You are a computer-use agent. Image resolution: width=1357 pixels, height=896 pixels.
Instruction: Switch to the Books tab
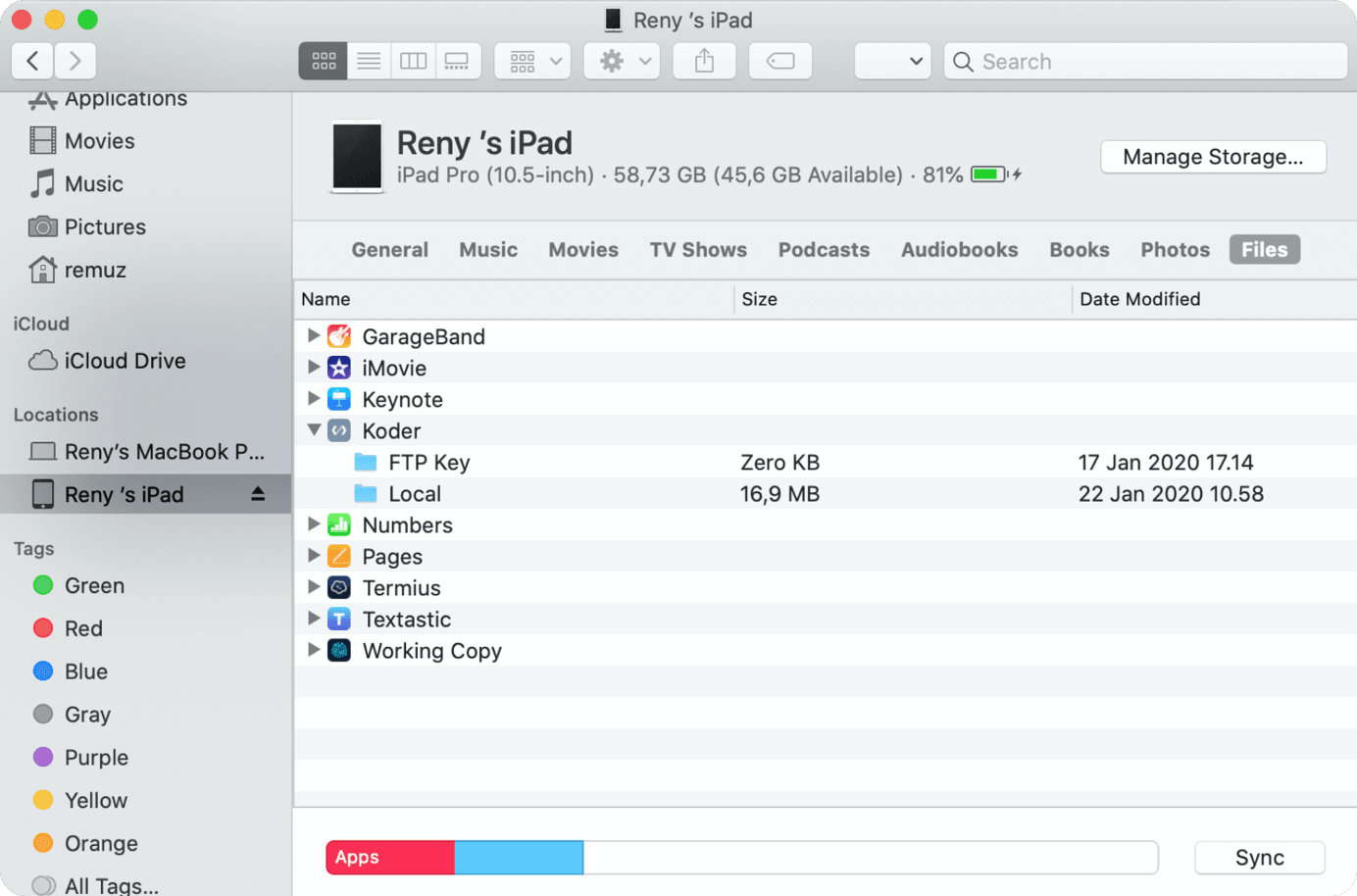(1080, 250)
